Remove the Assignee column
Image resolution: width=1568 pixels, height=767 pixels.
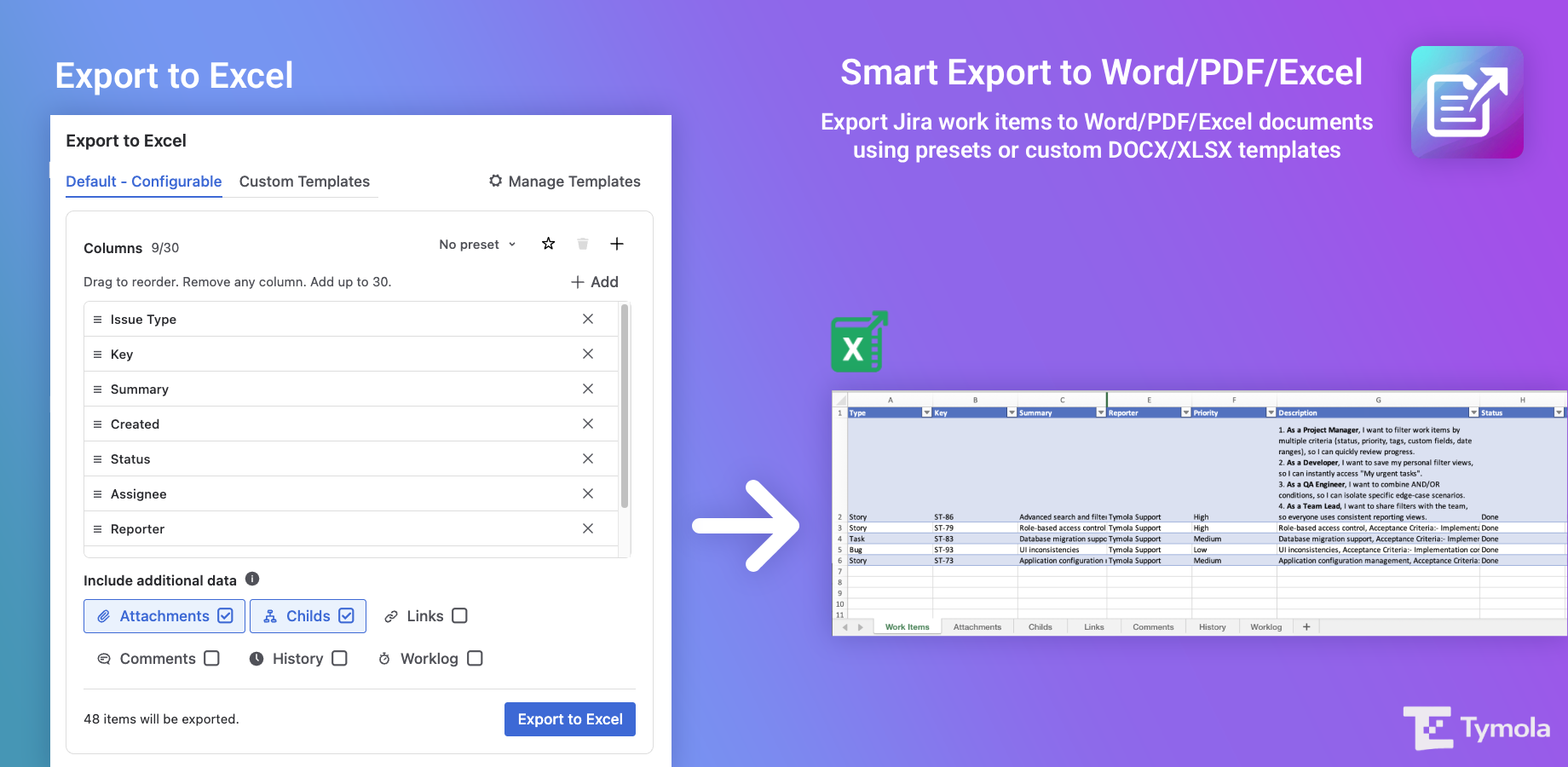coord(588,493)
